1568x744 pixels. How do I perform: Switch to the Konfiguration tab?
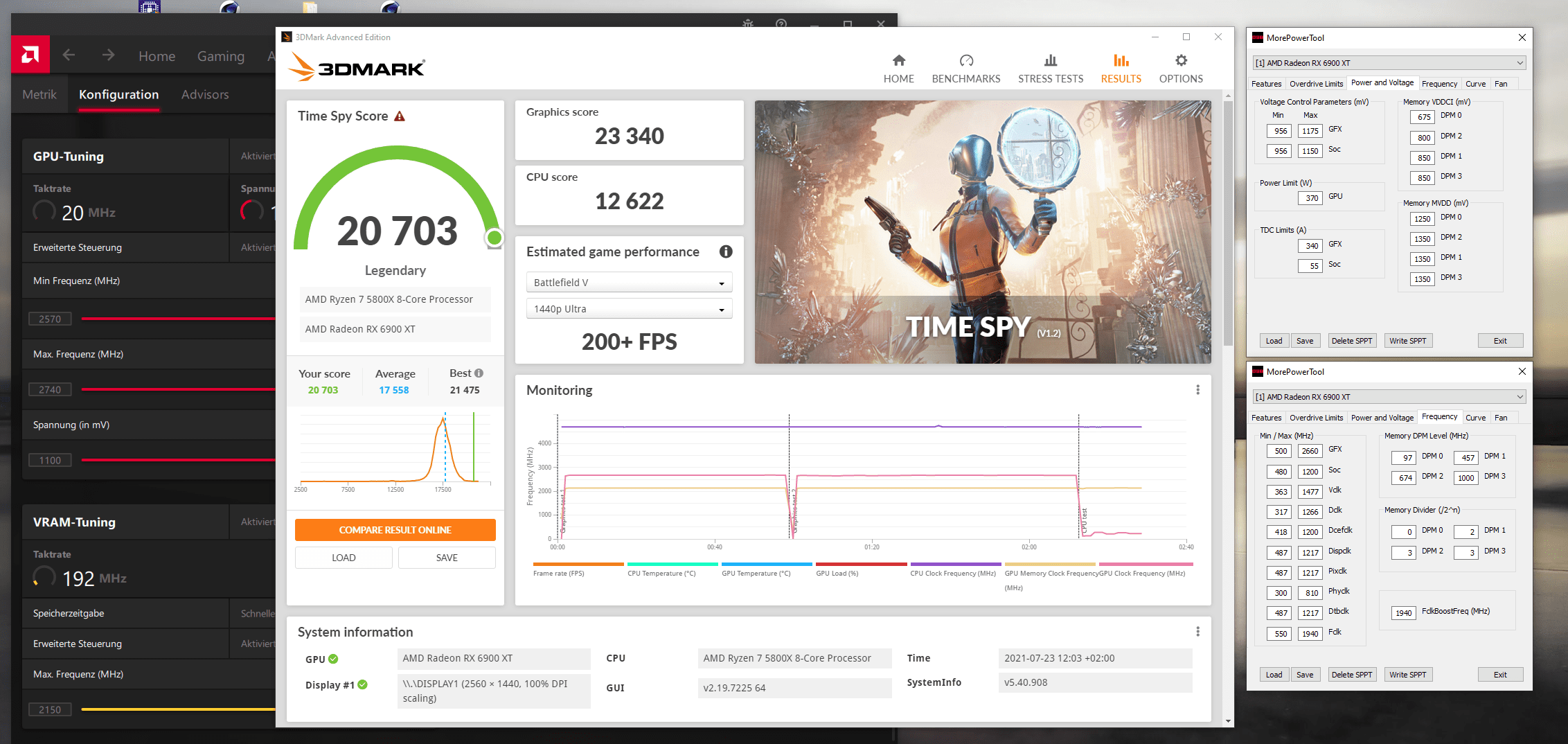[118, 95]
